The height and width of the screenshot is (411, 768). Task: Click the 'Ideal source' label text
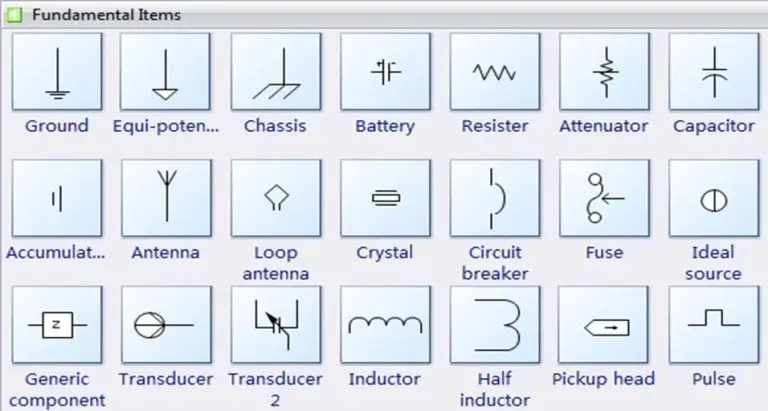713,263
